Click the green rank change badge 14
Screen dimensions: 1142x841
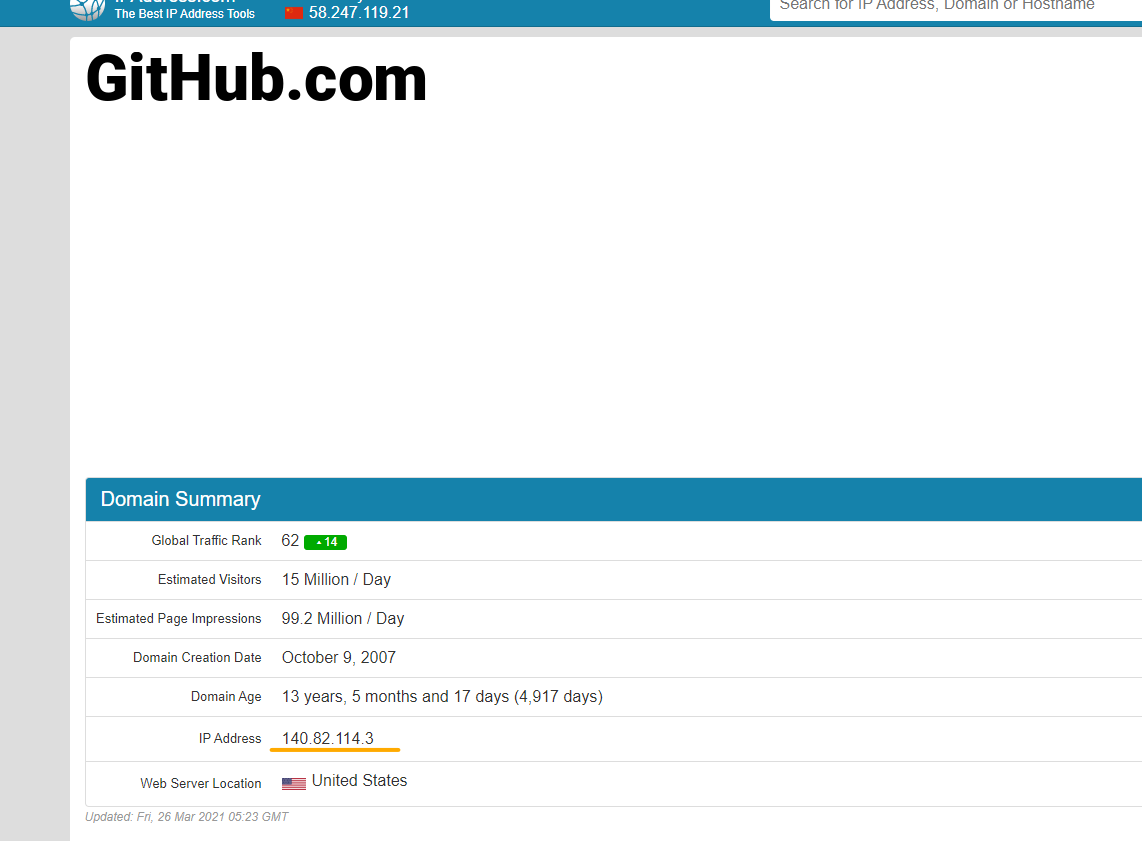pos(326,542)
